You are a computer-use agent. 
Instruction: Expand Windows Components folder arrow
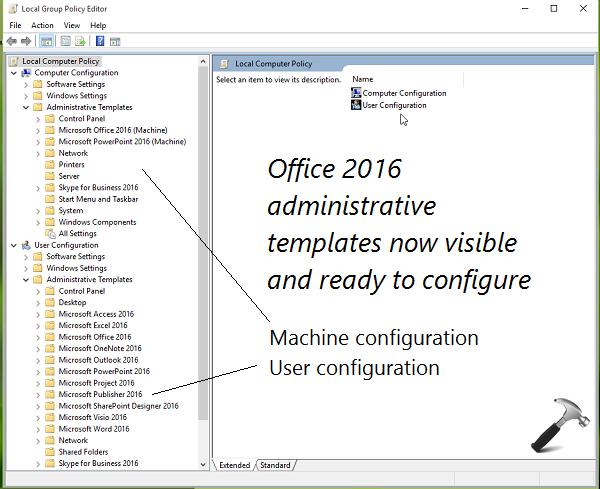point(38,222)
